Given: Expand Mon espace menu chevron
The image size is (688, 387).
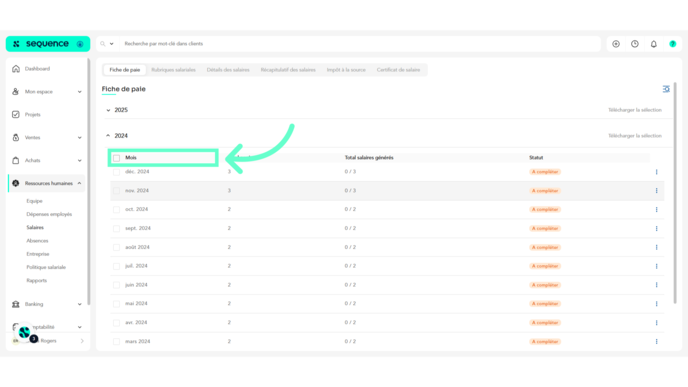Looking at the screenshot, I should tap(79, 92).
